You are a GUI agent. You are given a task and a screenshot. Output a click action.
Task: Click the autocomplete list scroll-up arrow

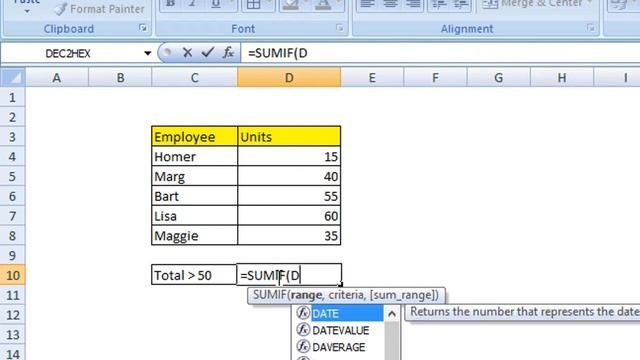click(392, 313)
